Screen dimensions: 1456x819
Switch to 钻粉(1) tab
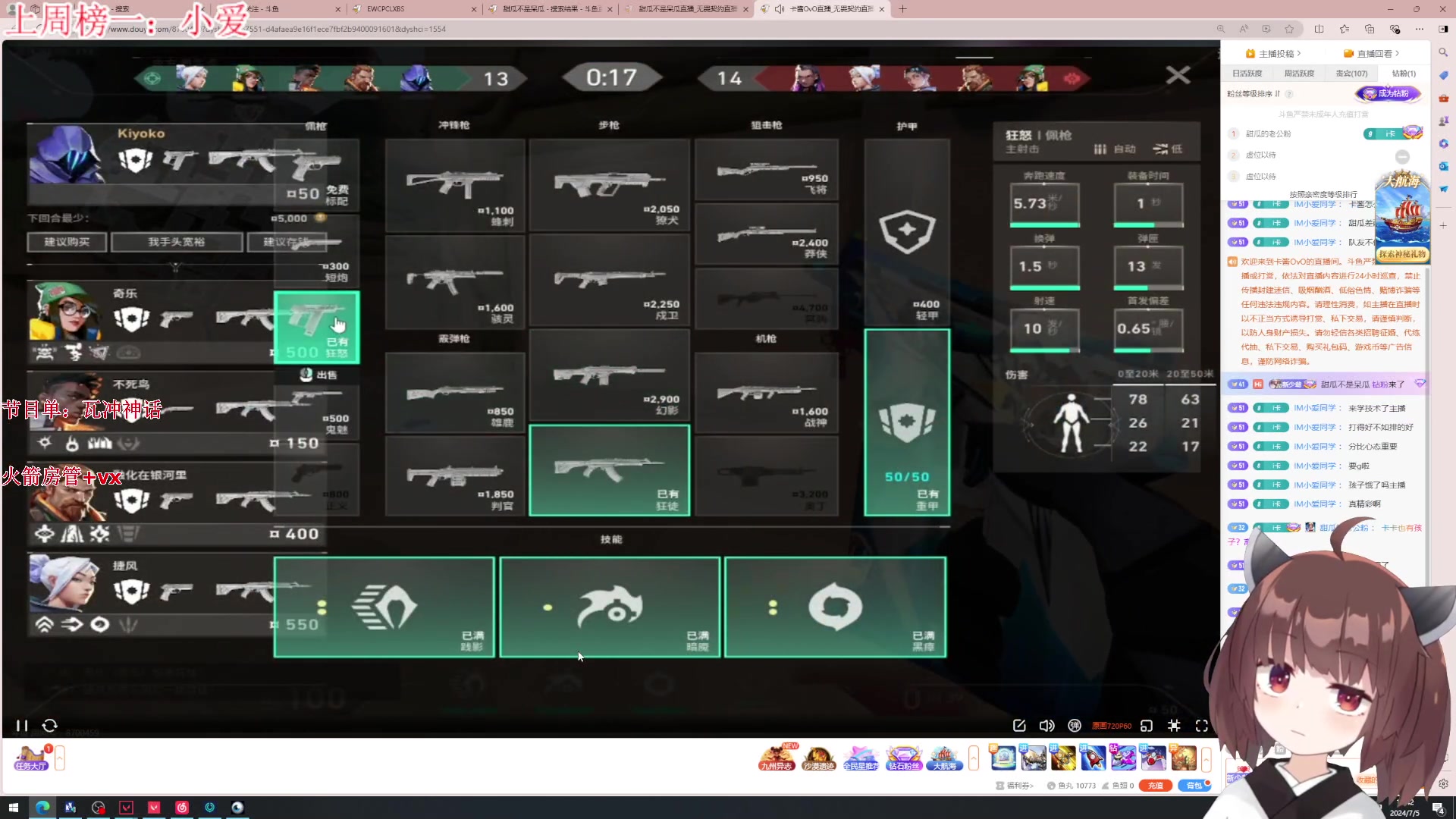(1404, 74)
